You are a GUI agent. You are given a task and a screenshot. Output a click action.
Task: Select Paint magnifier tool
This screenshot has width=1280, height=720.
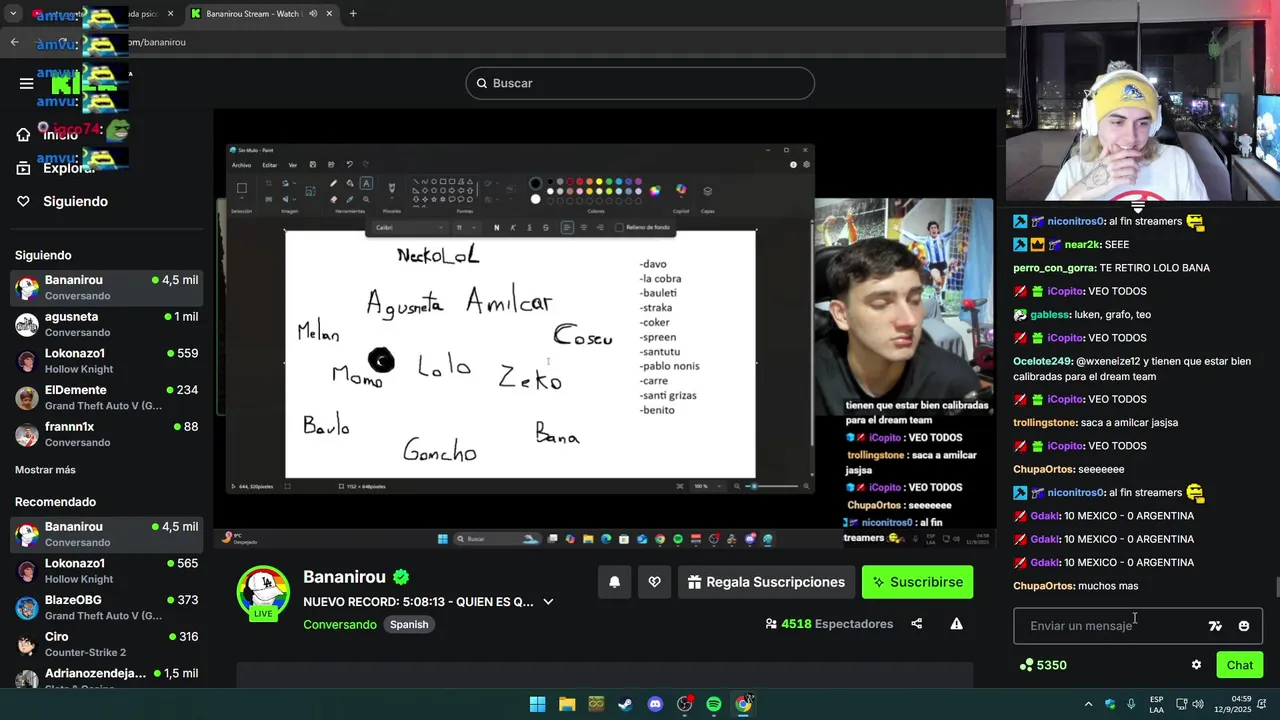tap(366, 199)
